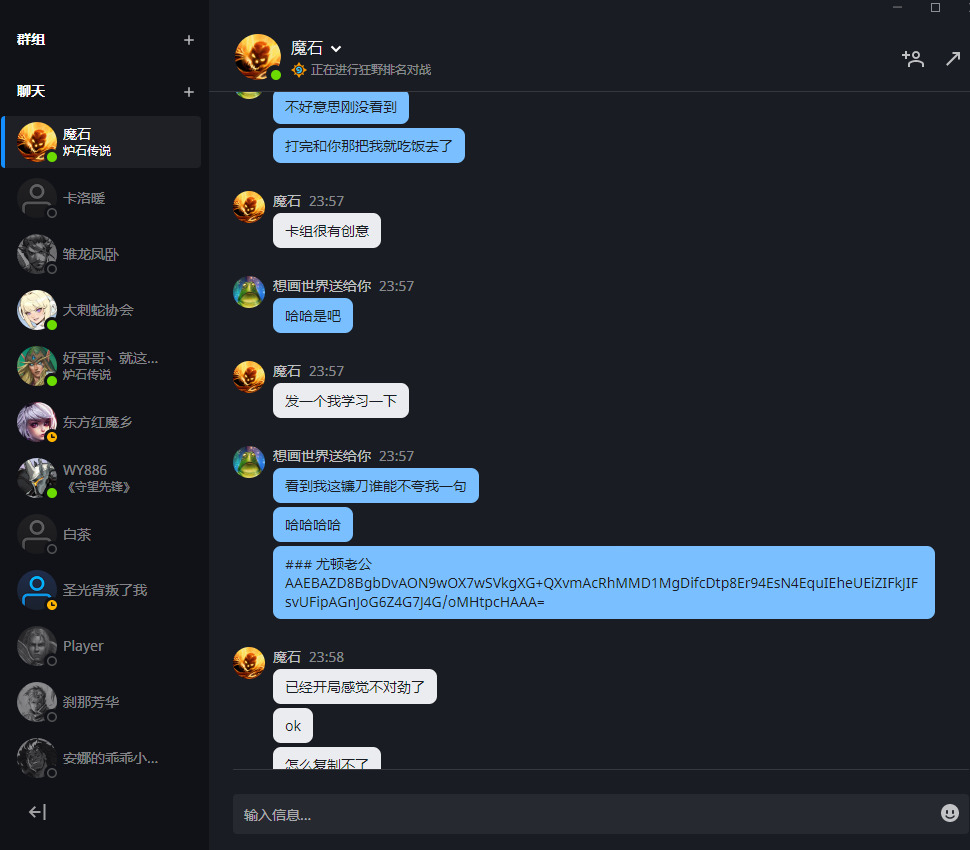Open the emoji picker
The image size is (970, 850).
pyautogui.click(x=950, y=813)
